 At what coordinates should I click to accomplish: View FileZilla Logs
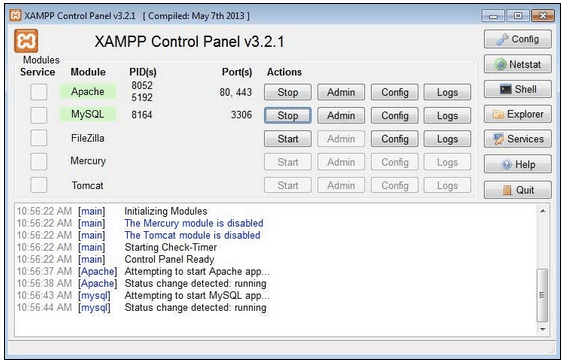pyautogui.click(x=447, y=139)
